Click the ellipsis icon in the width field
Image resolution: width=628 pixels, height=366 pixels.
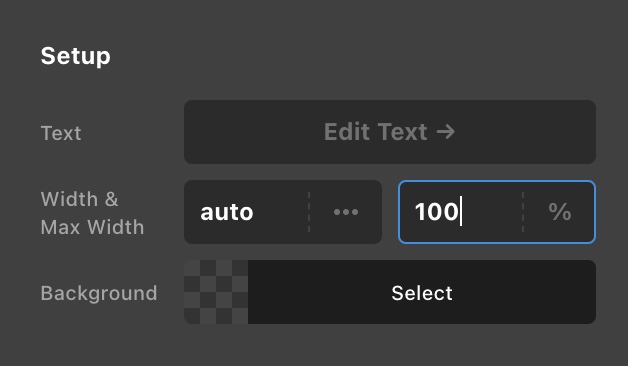[346, 212]
